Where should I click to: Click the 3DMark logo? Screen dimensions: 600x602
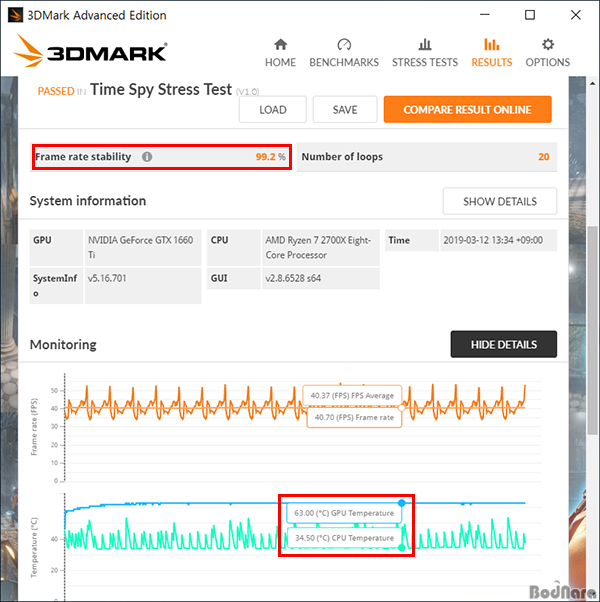(90, 52)
